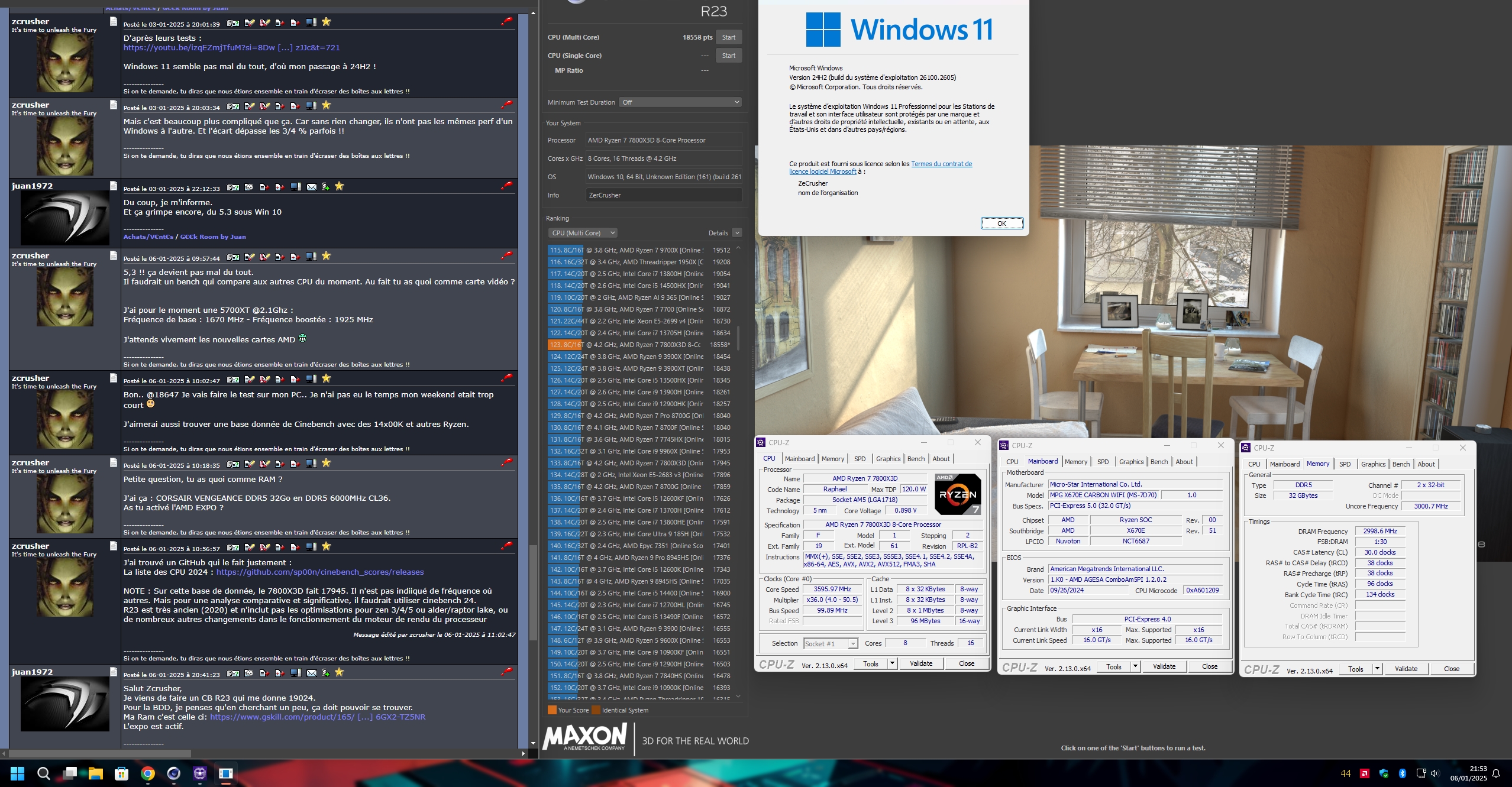This screenshot has width=1512, height=787.
Task: Open the Tools dropdown arrow in CPU-Z Memory window
Action: pyautogui.click(x=1377, y=669)
